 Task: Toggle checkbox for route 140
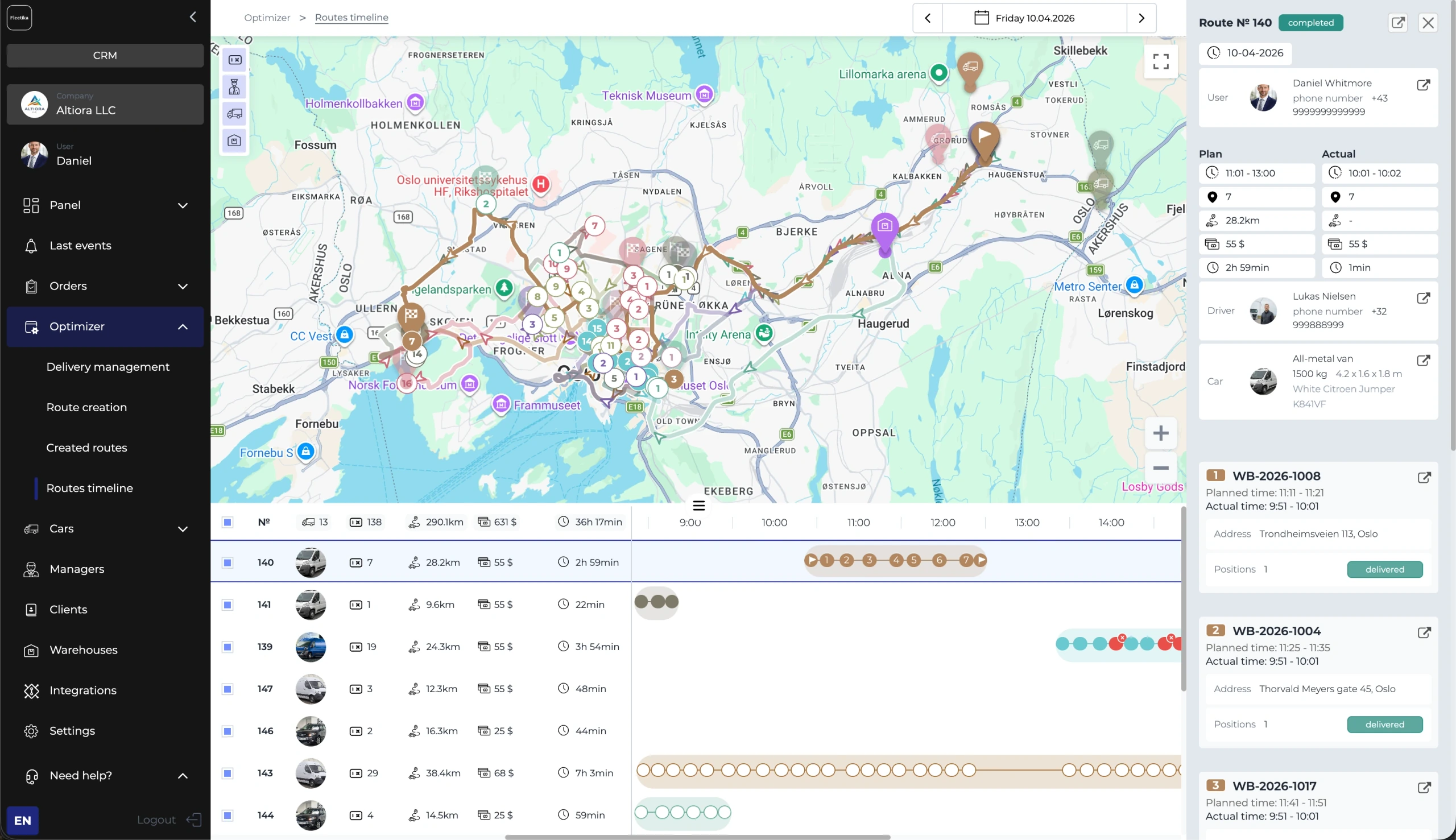coord(228,562)
